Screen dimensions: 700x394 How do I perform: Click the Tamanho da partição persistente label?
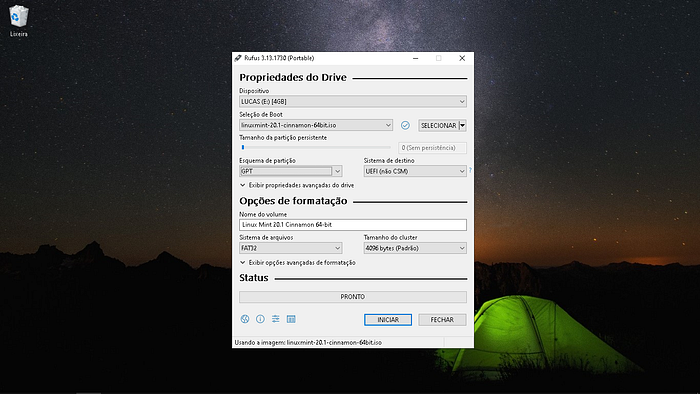283,137
